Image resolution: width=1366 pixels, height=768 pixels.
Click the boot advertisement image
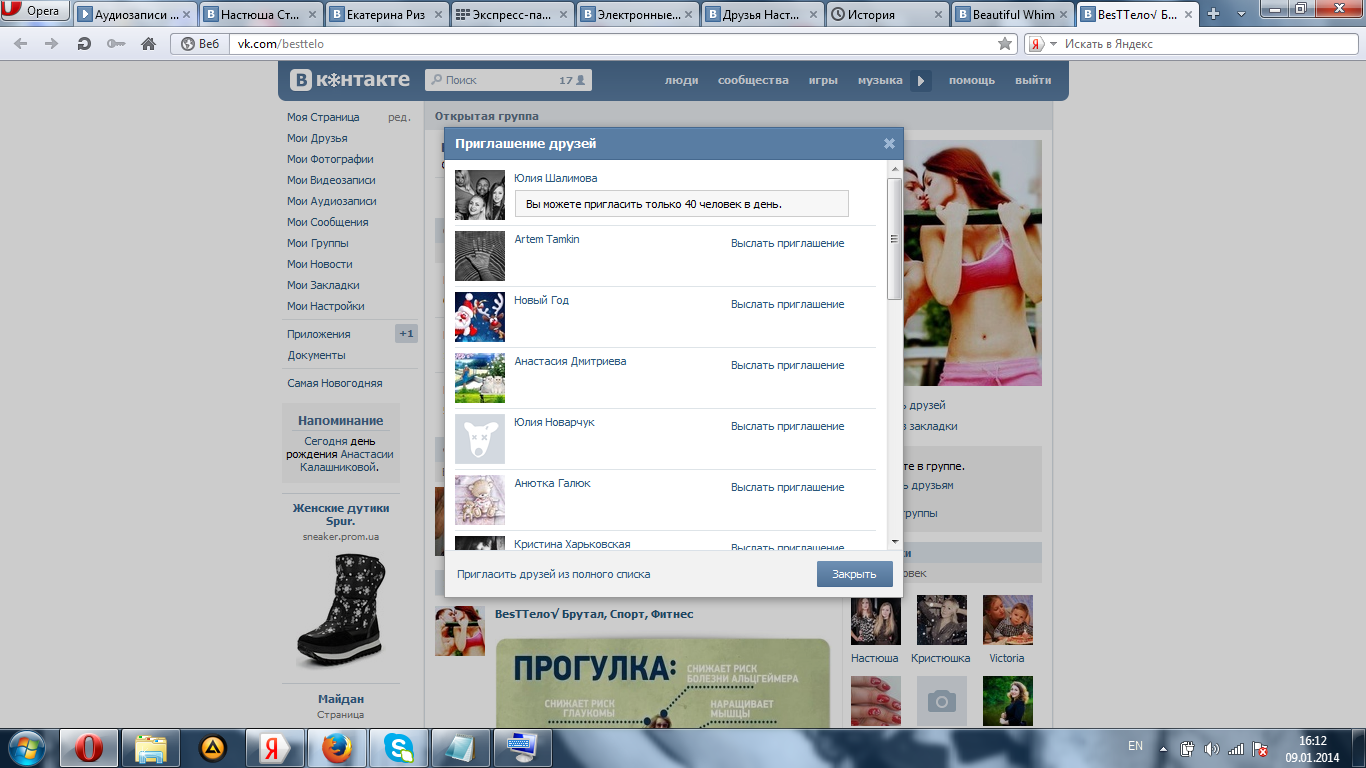(x=341, y=610)
